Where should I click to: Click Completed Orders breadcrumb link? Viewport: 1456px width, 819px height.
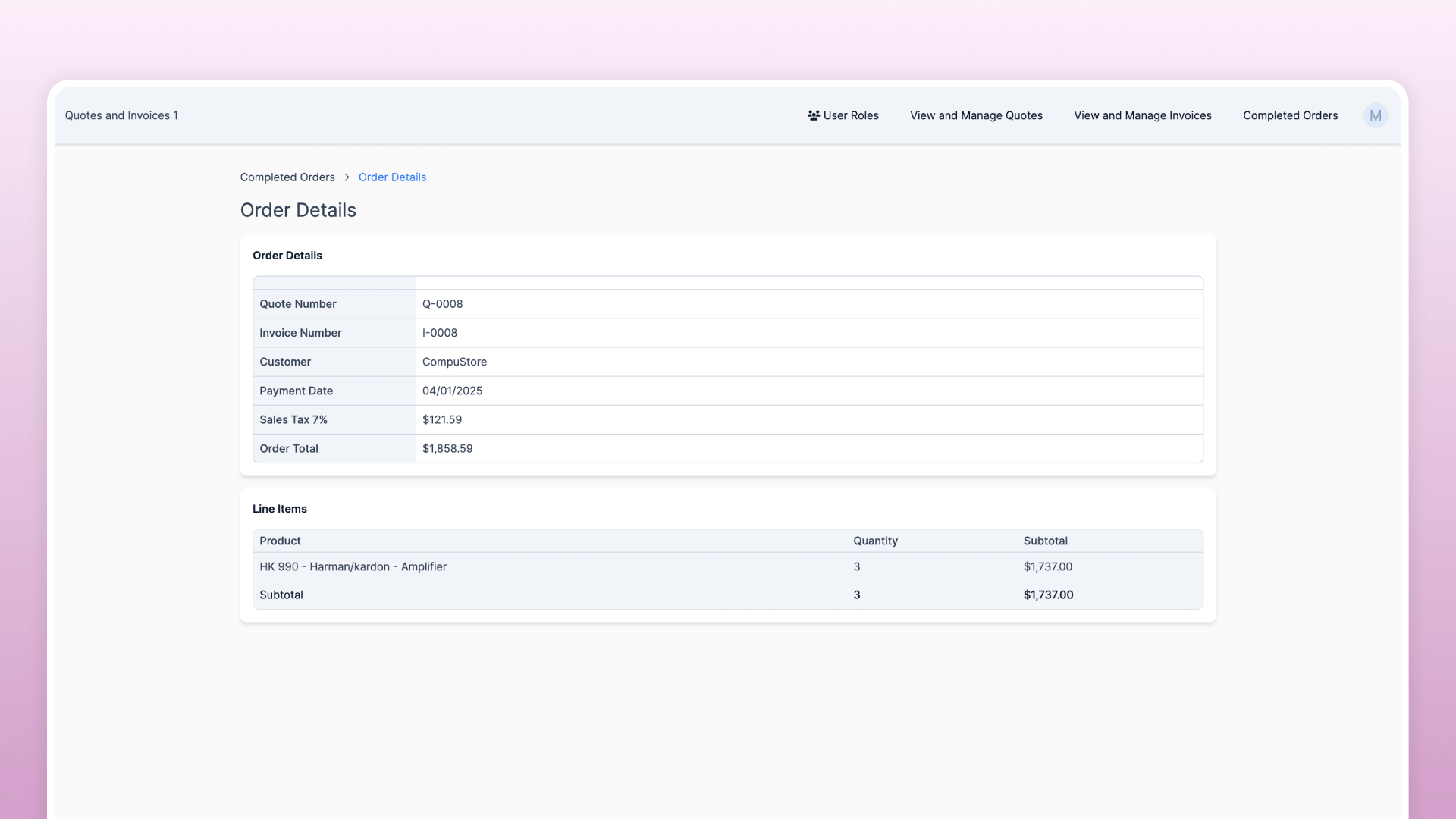point(287,177)
